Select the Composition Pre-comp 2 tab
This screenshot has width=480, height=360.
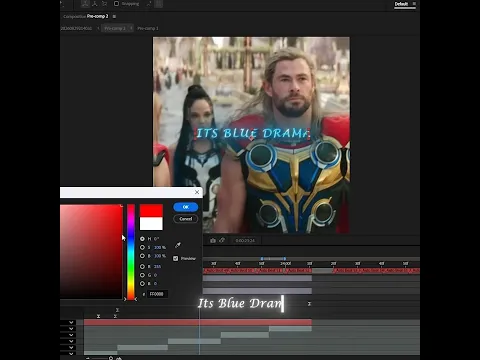(86, 16)
